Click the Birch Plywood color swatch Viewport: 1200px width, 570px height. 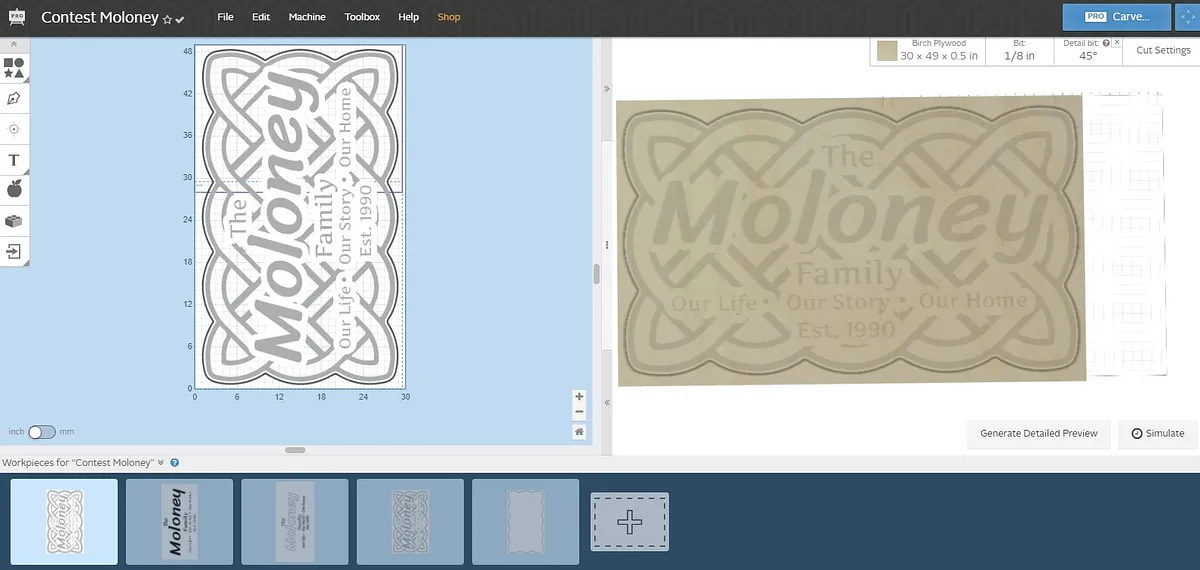coord(886,51)
